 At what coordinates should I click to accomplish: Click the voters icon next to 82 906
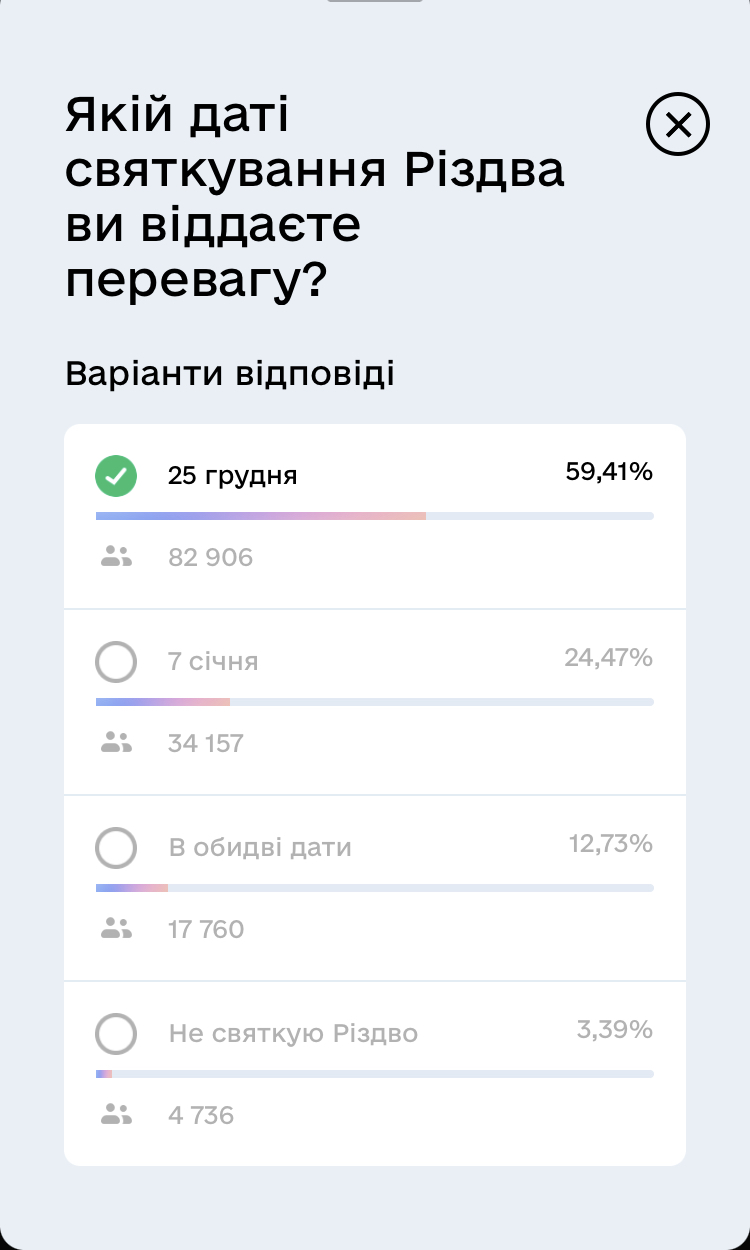pyautogui.click(x=117, y=557)
